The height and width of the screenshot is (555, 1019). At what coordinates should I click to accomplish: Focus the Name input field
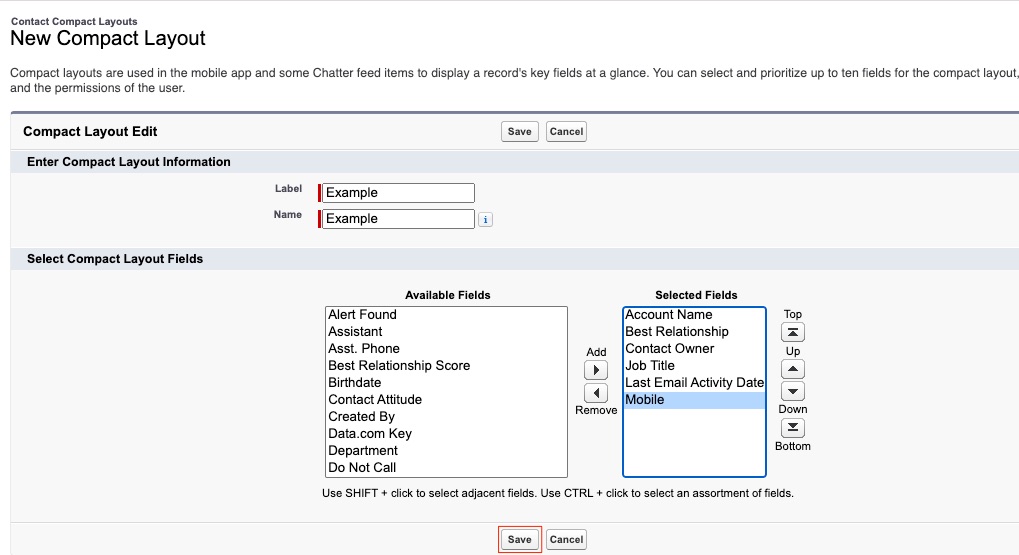397,219
